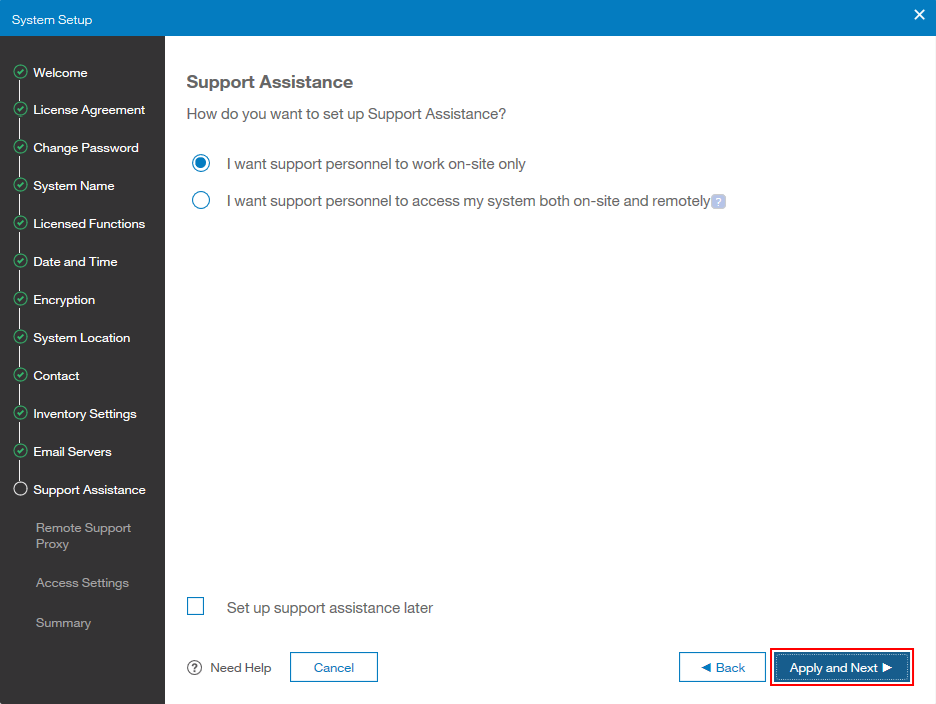Click the green checkmark next to Encryption
The width and height of the screenshot is (936, 704).
pos(20,299)
